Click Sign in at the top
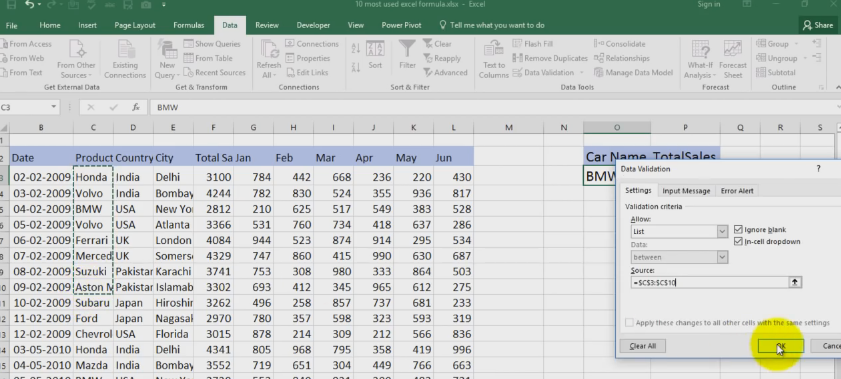 click(x=709, y=4)
